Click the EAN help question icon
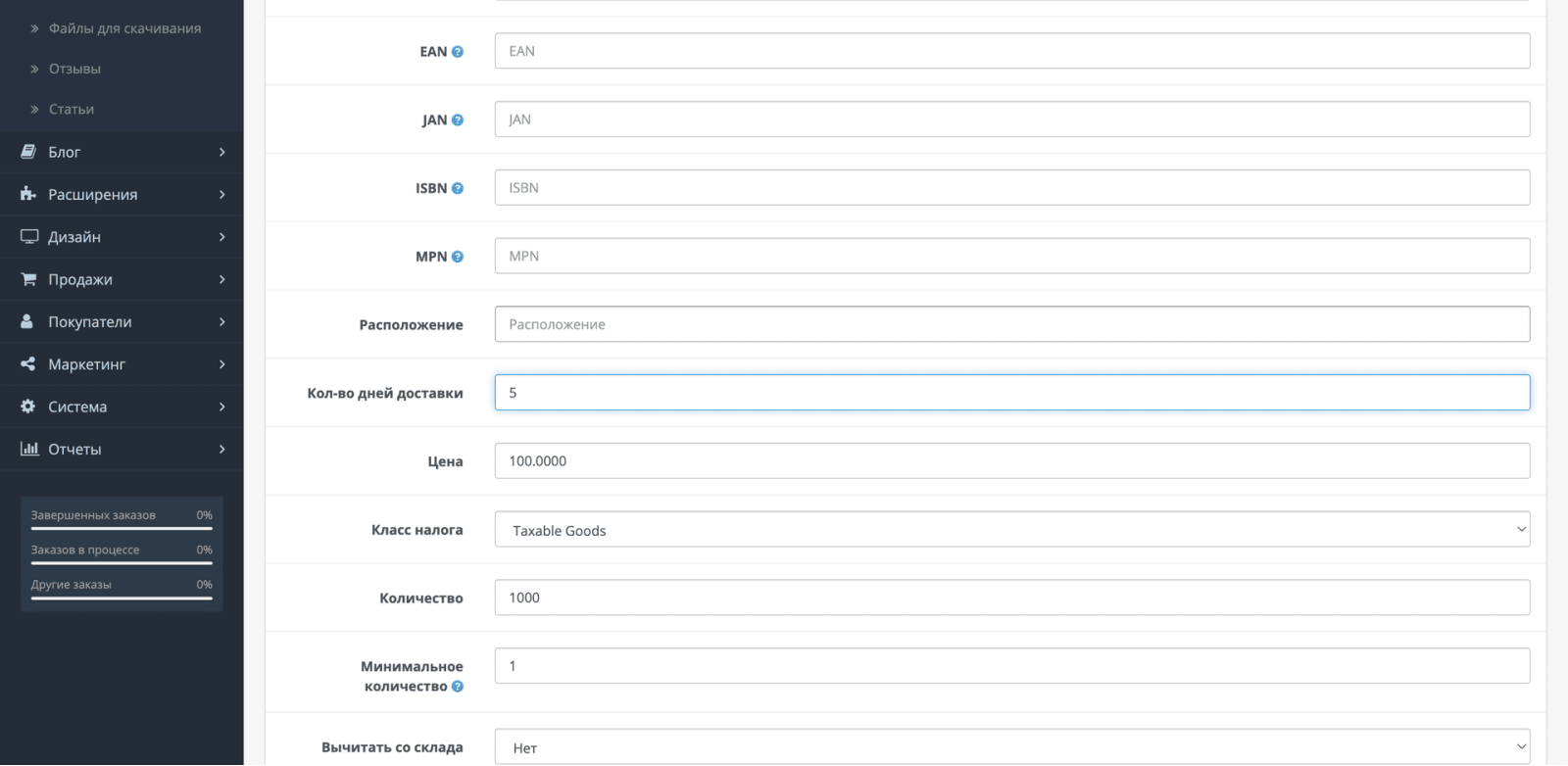The height and width of the screenshot is (766, 1568). (457, 52)
